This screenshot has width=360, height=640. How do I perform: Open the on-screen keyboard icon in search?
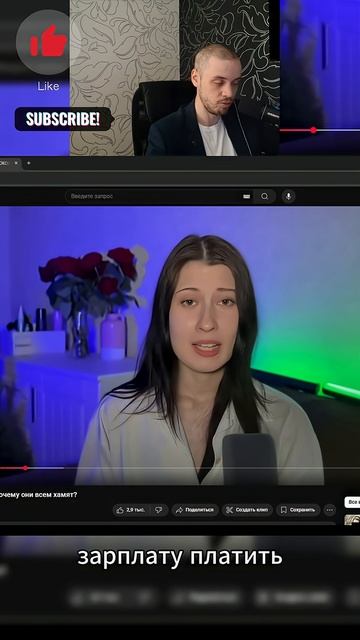pyautogui.click(x=247, y=196)
